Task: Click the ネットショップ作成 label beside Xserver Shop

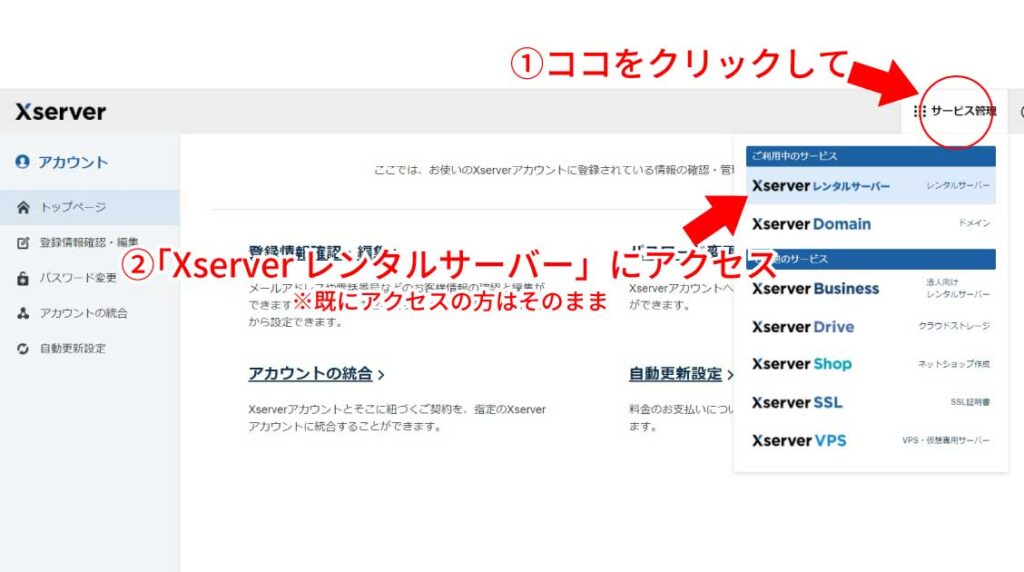Action: coord(953,364)
